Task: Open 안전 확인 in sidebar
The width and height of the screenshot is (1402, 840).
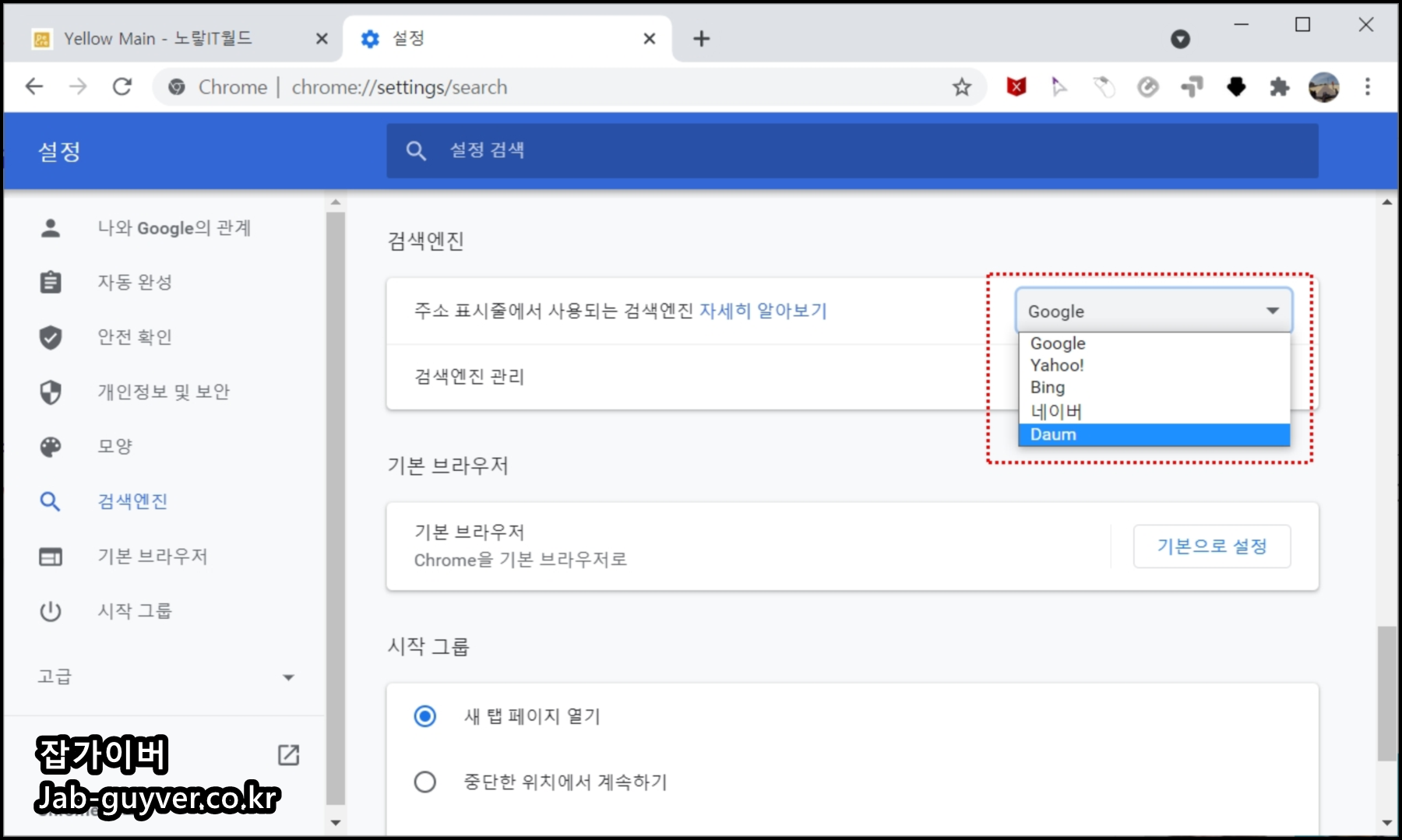Action: coord(134,337)
